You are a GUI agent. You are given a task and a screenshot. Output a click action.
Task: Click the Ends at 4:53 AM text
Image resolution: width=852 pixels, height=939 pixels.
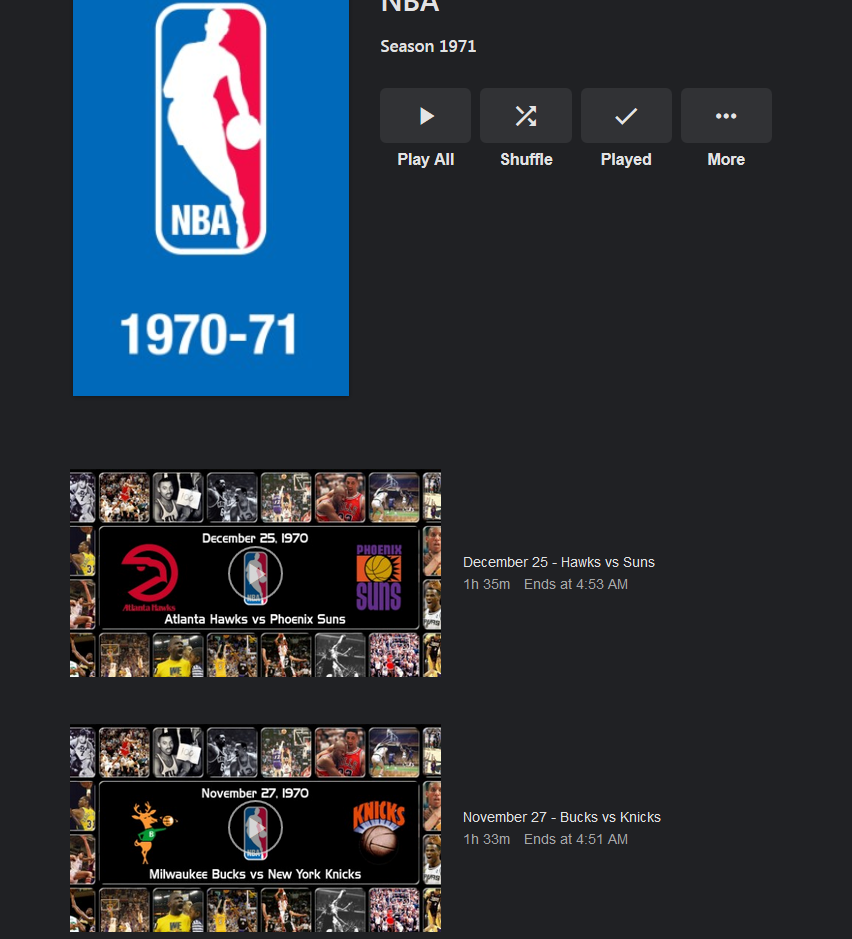click(x=576, y=584)
